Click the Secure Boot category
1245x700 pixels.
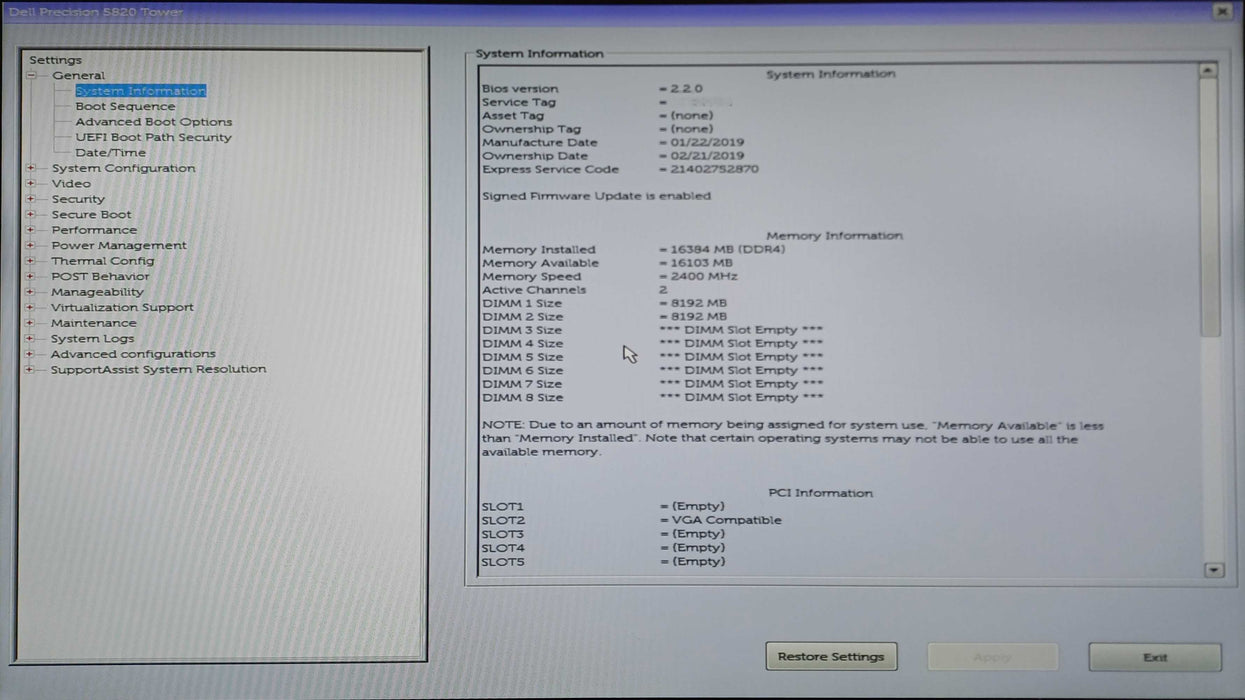(91, 215)
